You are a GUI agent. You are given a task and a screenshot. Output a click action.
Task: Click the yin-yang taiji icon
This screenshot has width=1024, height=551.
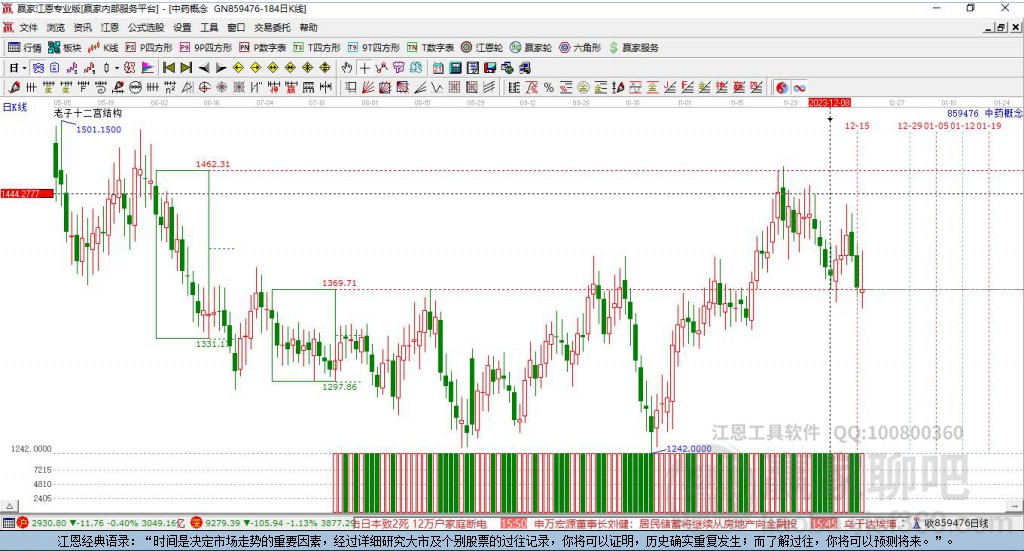782,88
